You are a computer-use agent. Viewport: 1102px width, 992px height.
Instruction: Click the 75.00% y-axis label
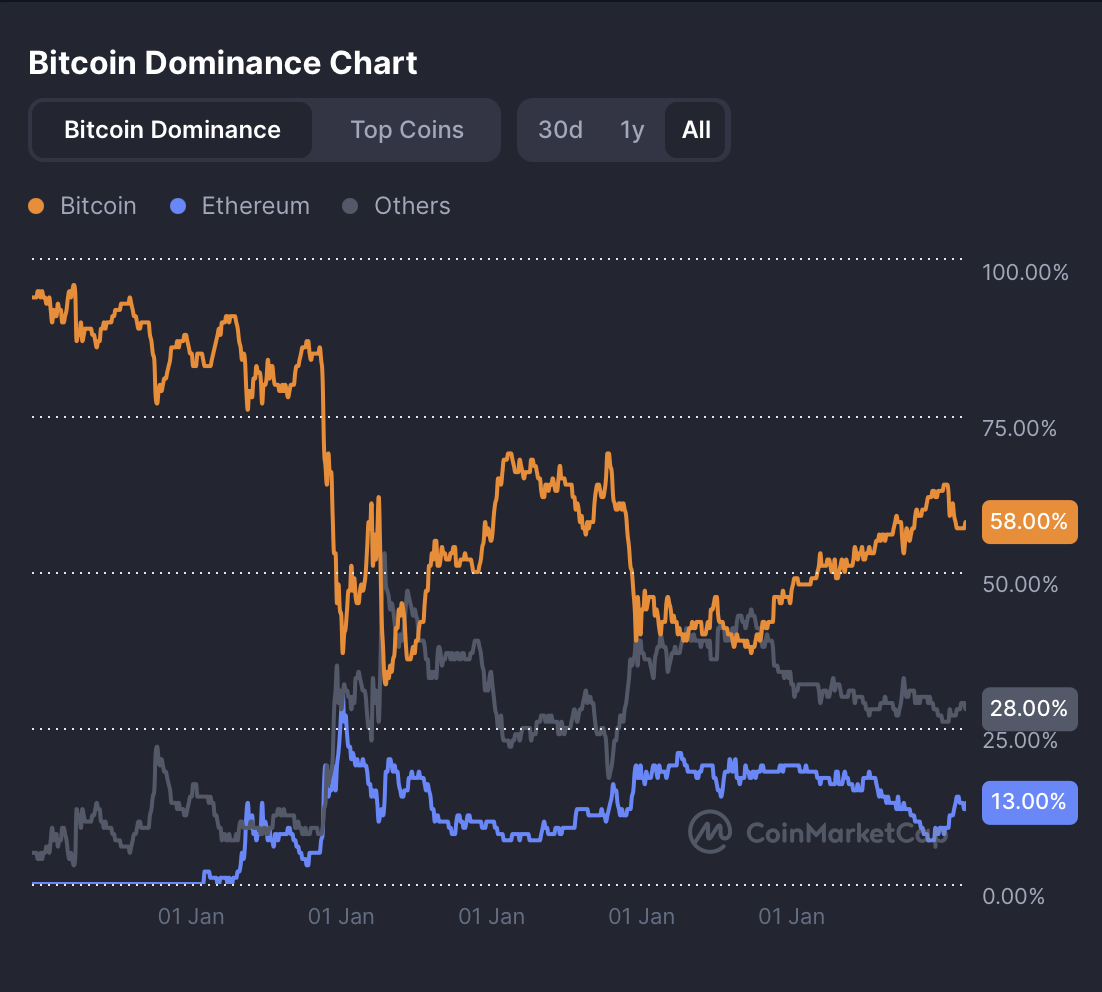tap(1019, 428)
